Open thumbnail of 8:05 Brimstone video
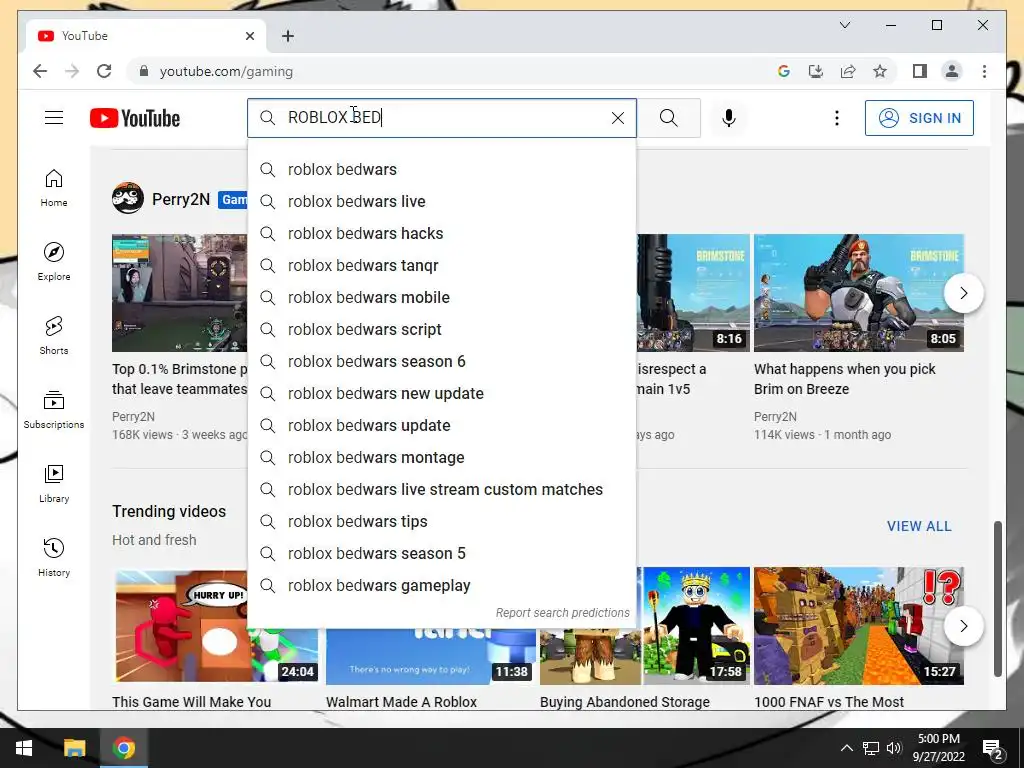The image size is (1024, 768). (x=859, y=293)
